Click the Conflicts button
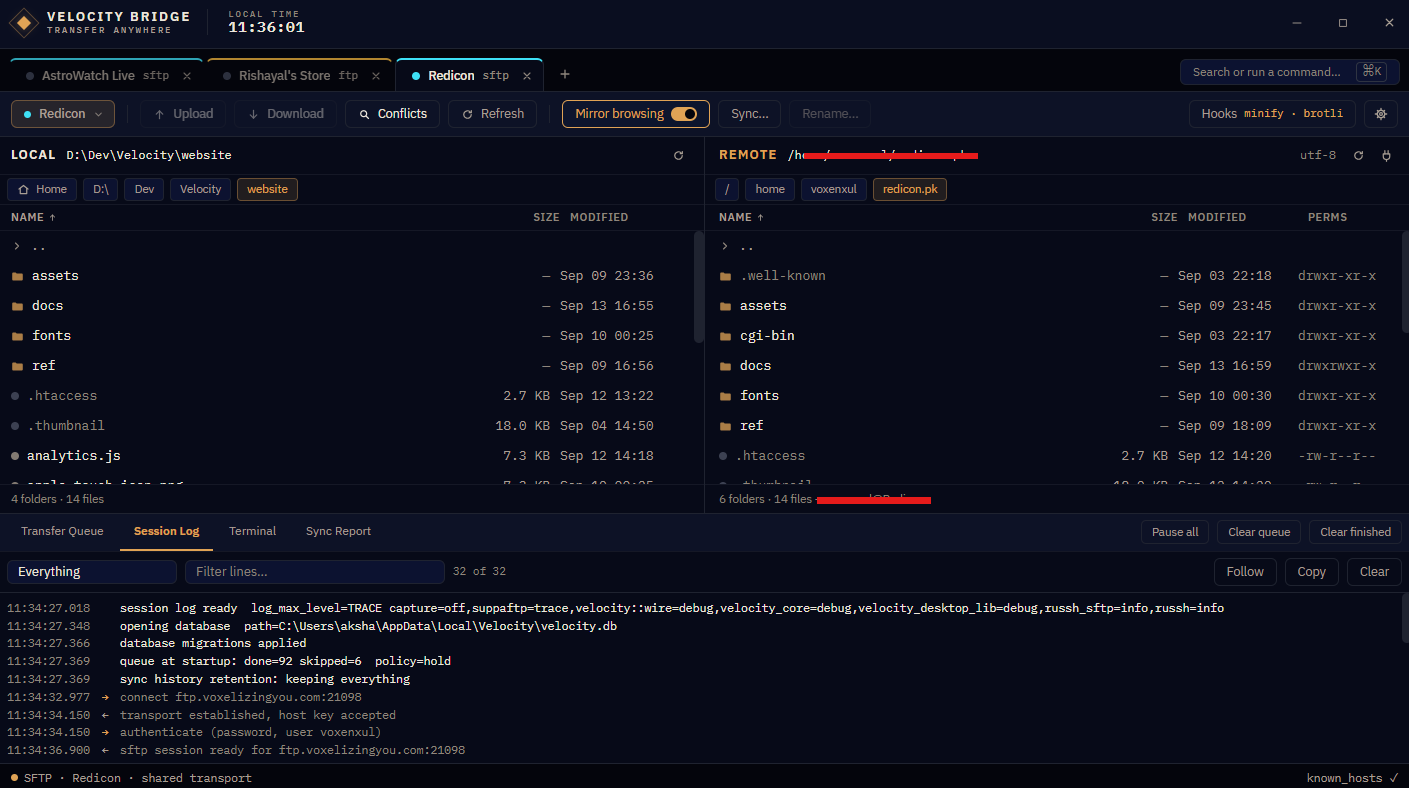 tap(393, 114)
